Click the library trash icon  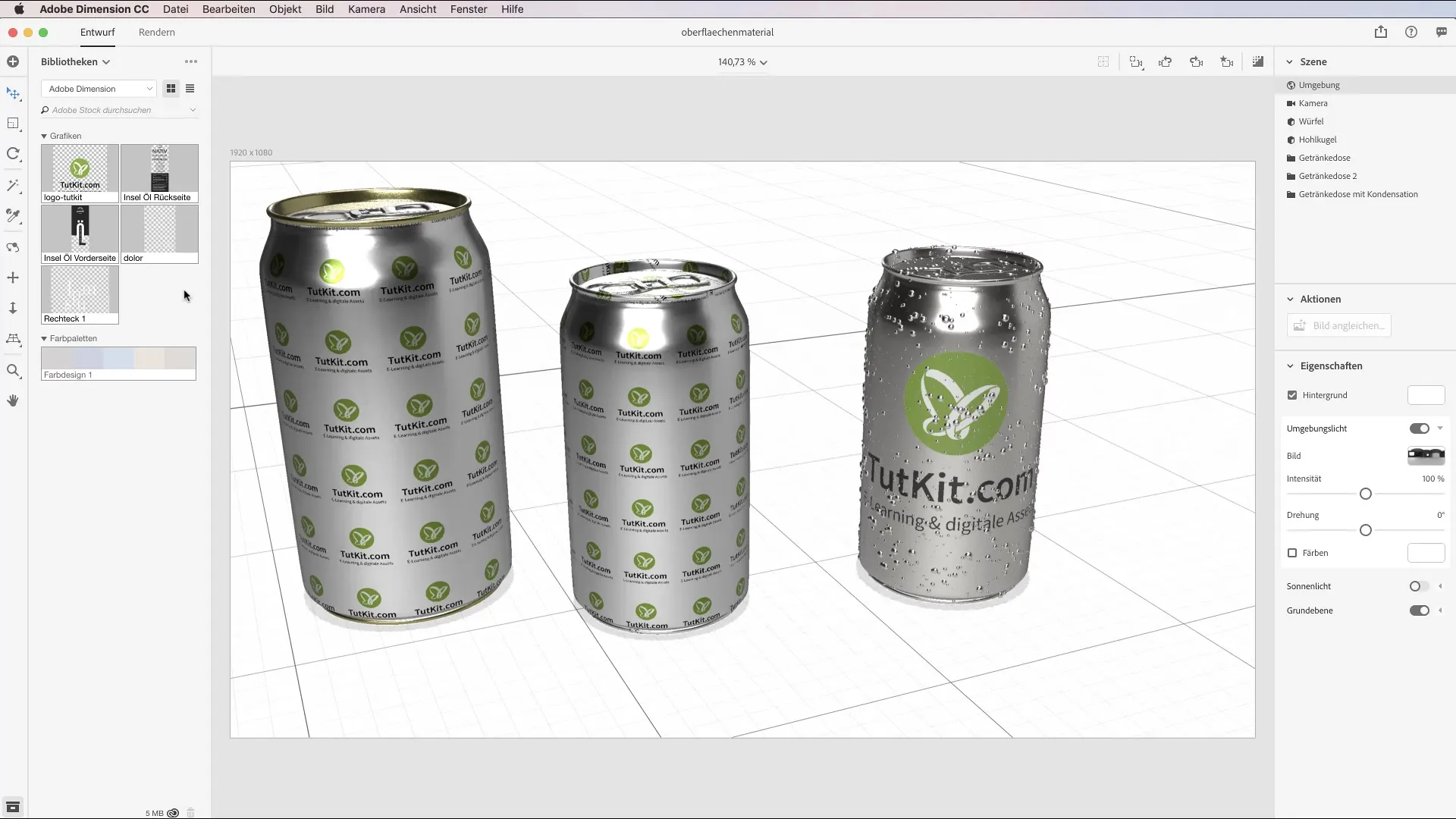(190, 813)
